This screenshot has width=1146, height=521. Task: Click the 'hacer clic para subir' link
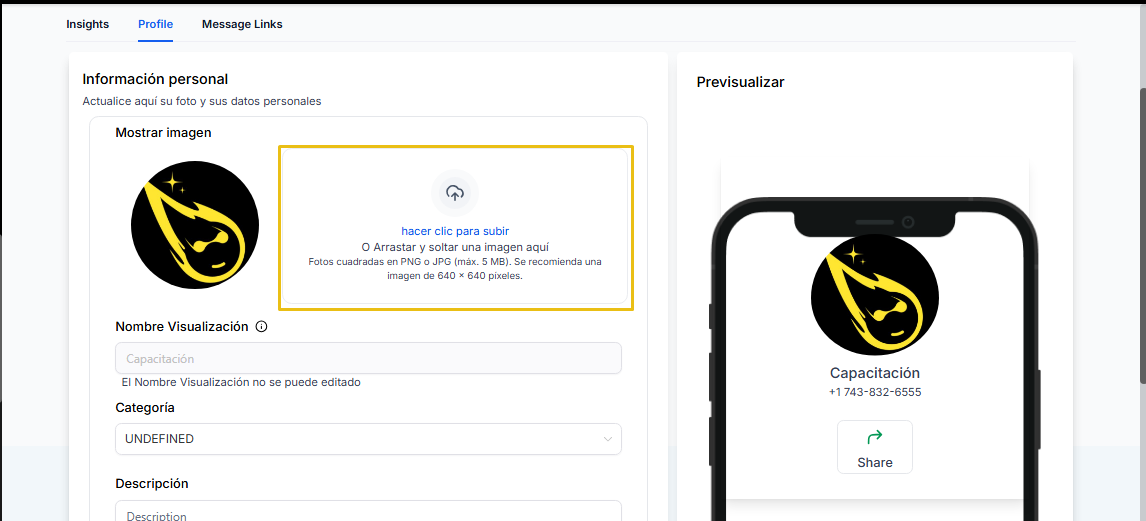click(455, 231)
